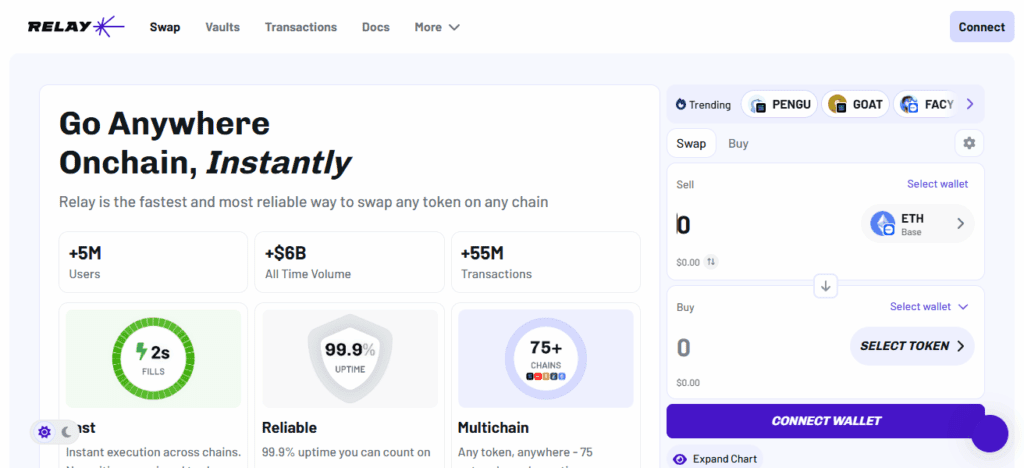Expand the More menu in header

tap(437, 27)
